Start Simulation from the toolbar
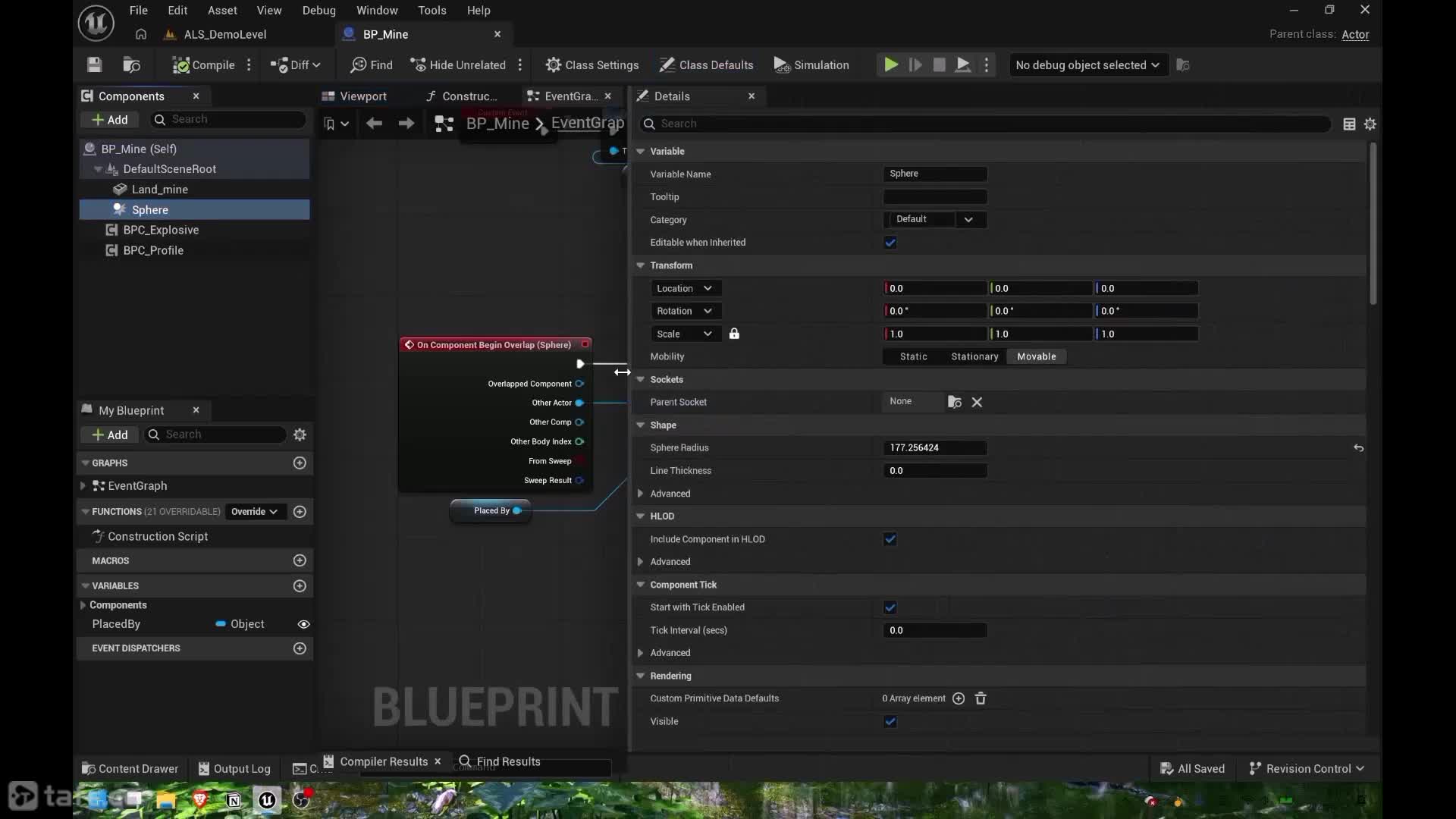This screenshot has height=819, width=1456. coord(811,65)
